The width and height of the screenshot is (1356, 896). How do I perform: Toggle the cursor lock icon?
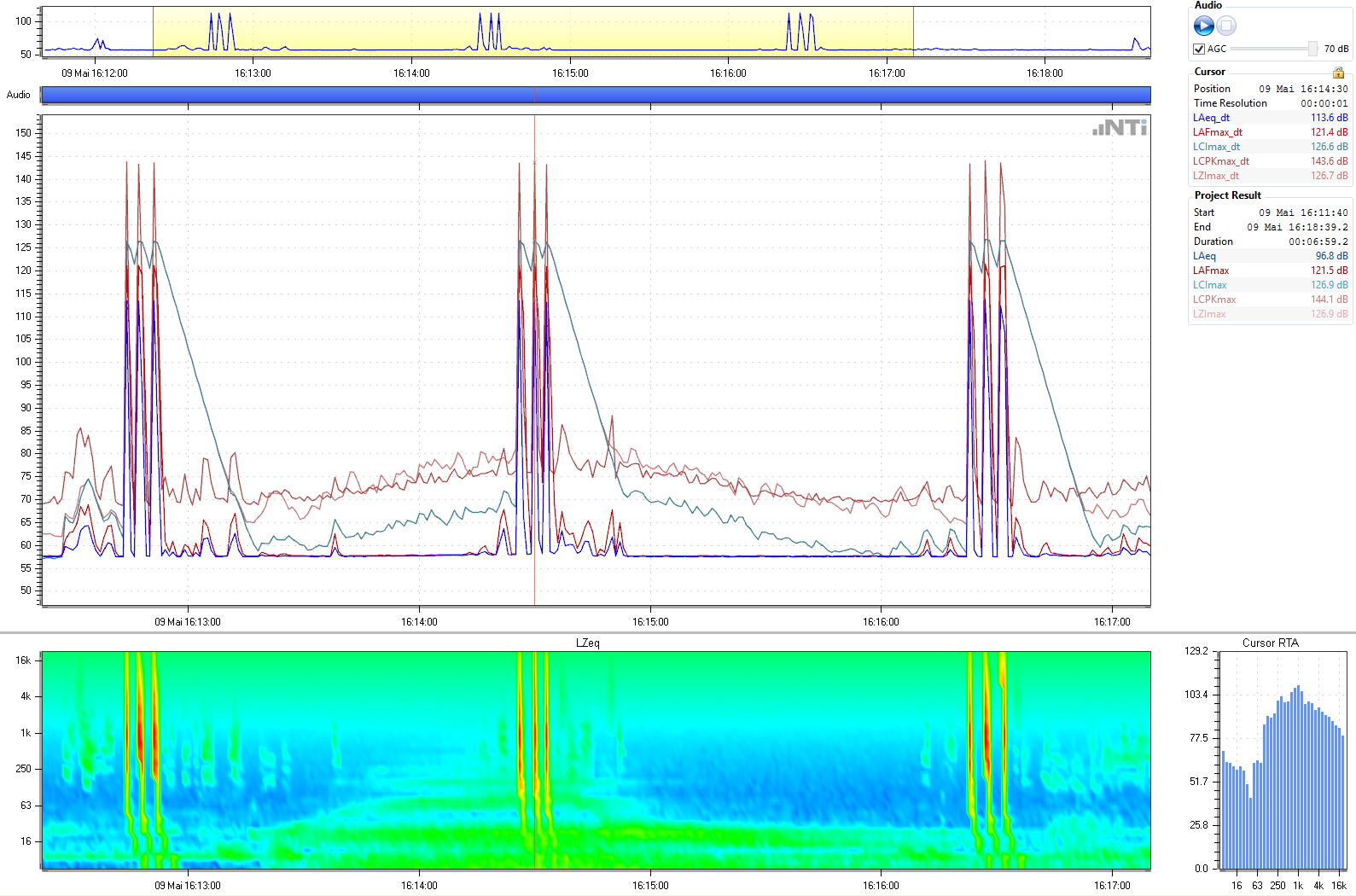[x=1338, y=73]
